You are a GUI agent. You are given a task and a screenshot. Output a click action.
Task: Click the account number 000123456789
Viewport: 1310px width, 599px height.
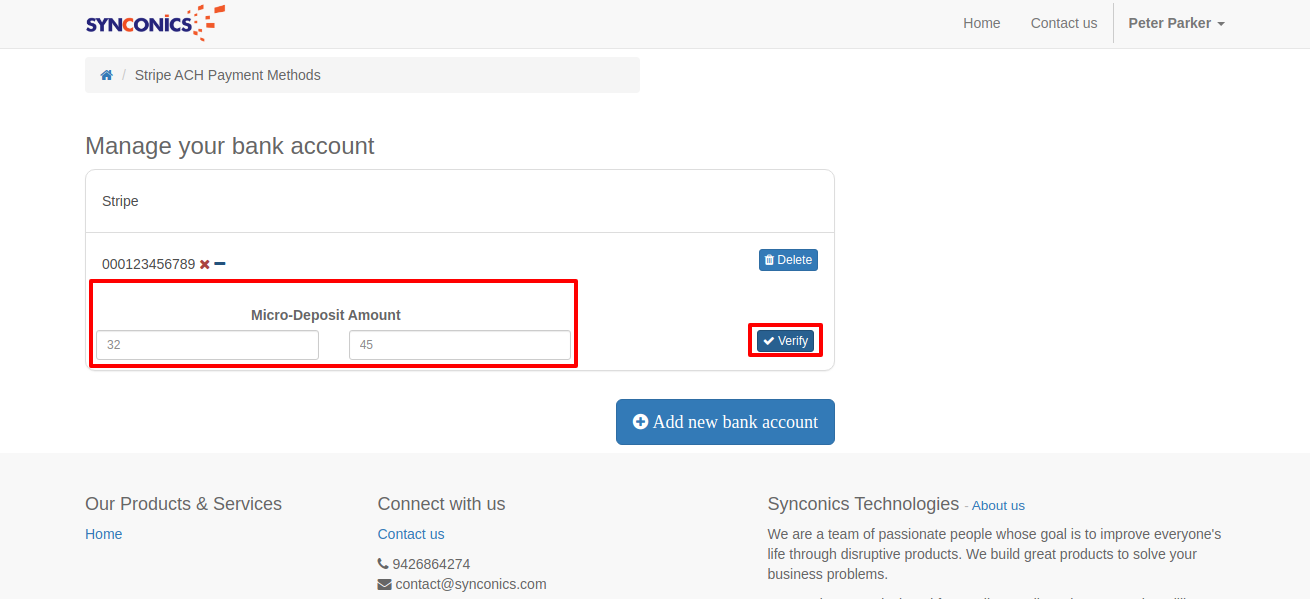(148, 264)
